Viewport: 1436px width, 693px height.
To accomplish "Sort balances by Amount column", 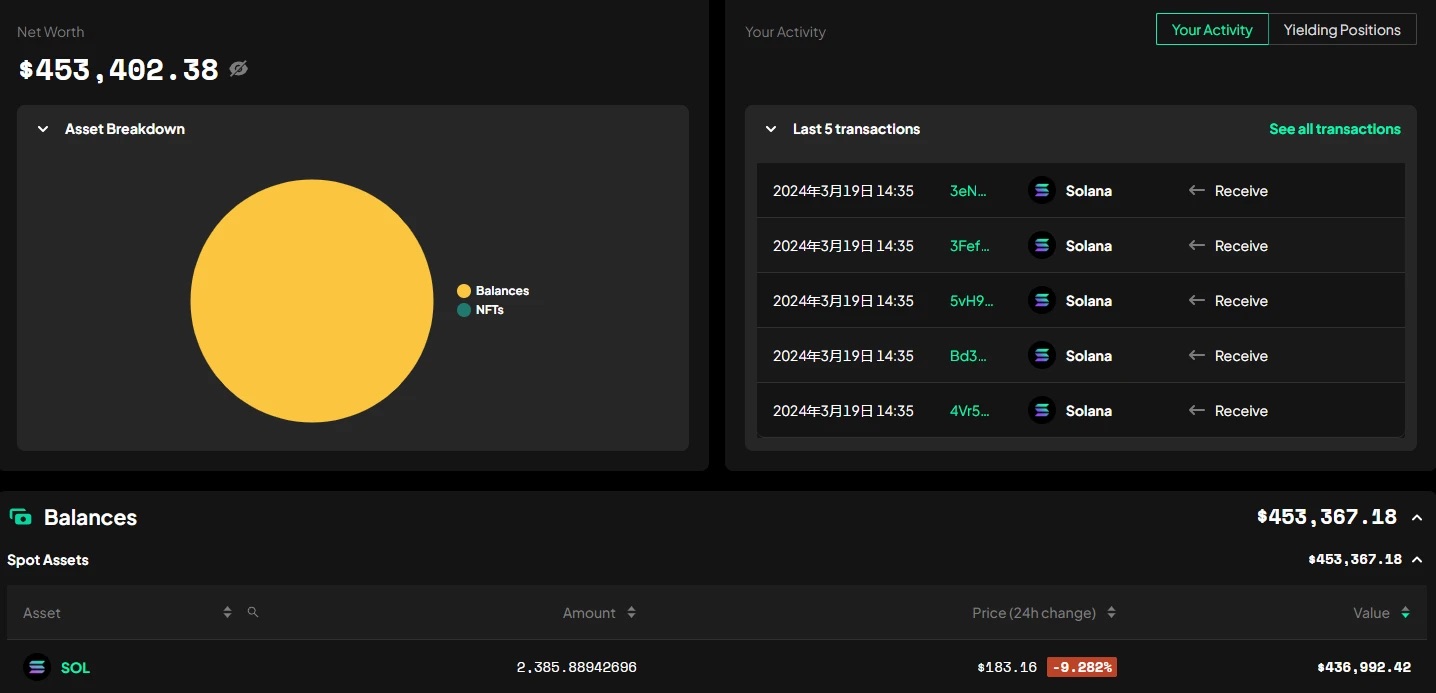I will 631,613.
